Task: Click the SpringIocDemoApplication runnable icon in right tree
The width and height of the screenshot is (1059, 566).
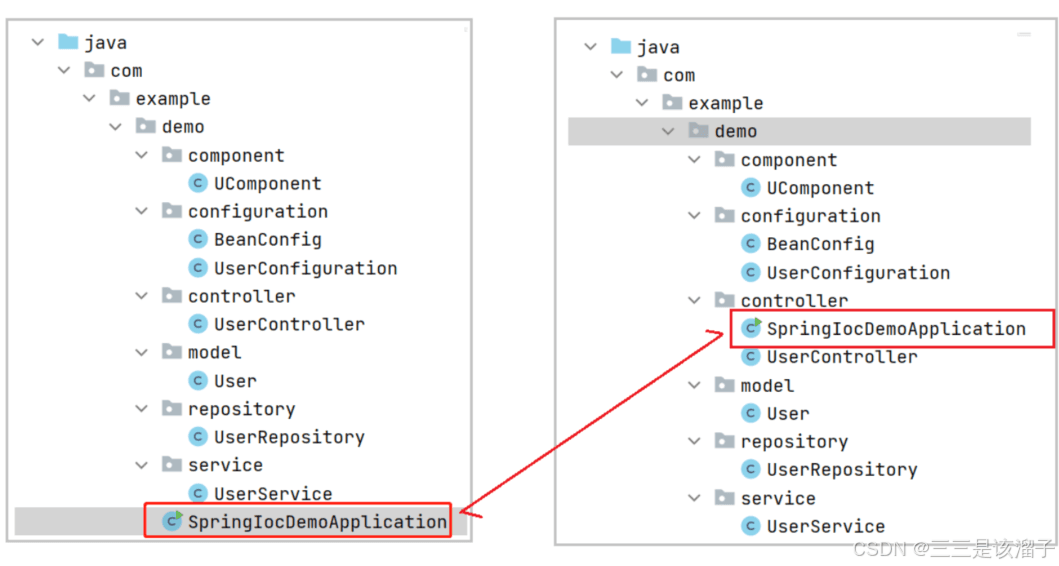Action: tap(752, 328)
